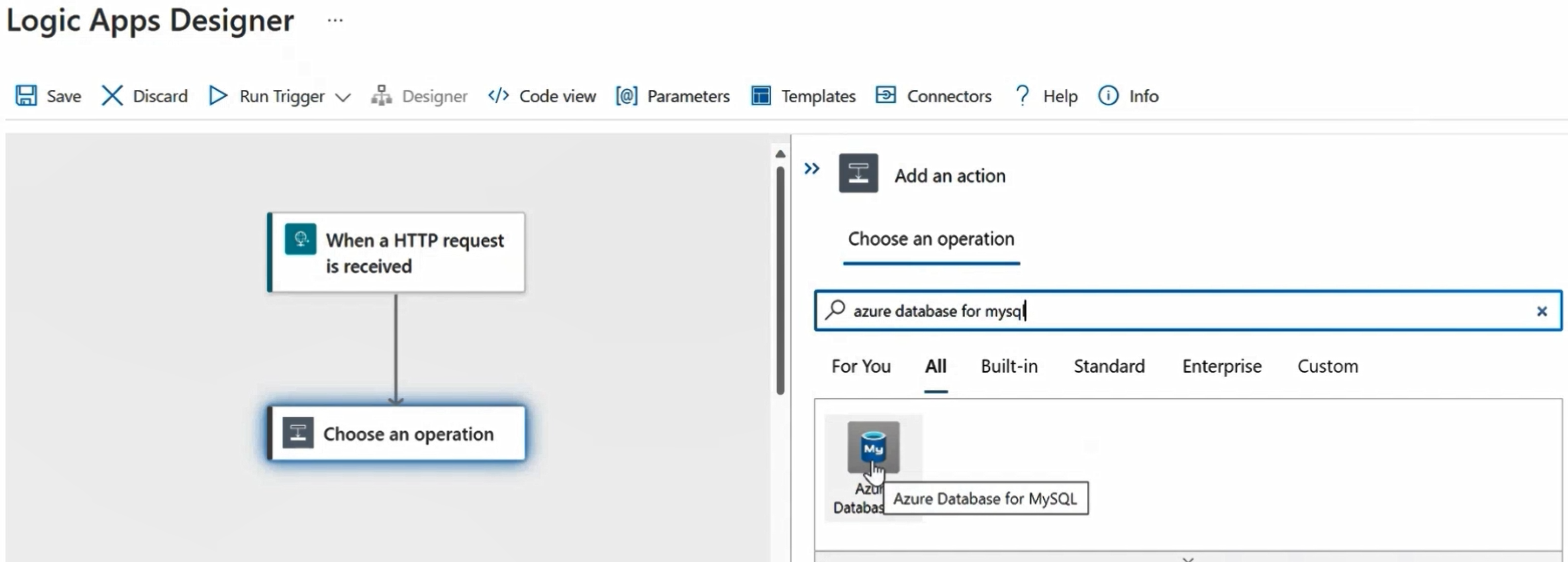Click the Run Trigger icon
Screen dimensions: 1568x562
218,95
